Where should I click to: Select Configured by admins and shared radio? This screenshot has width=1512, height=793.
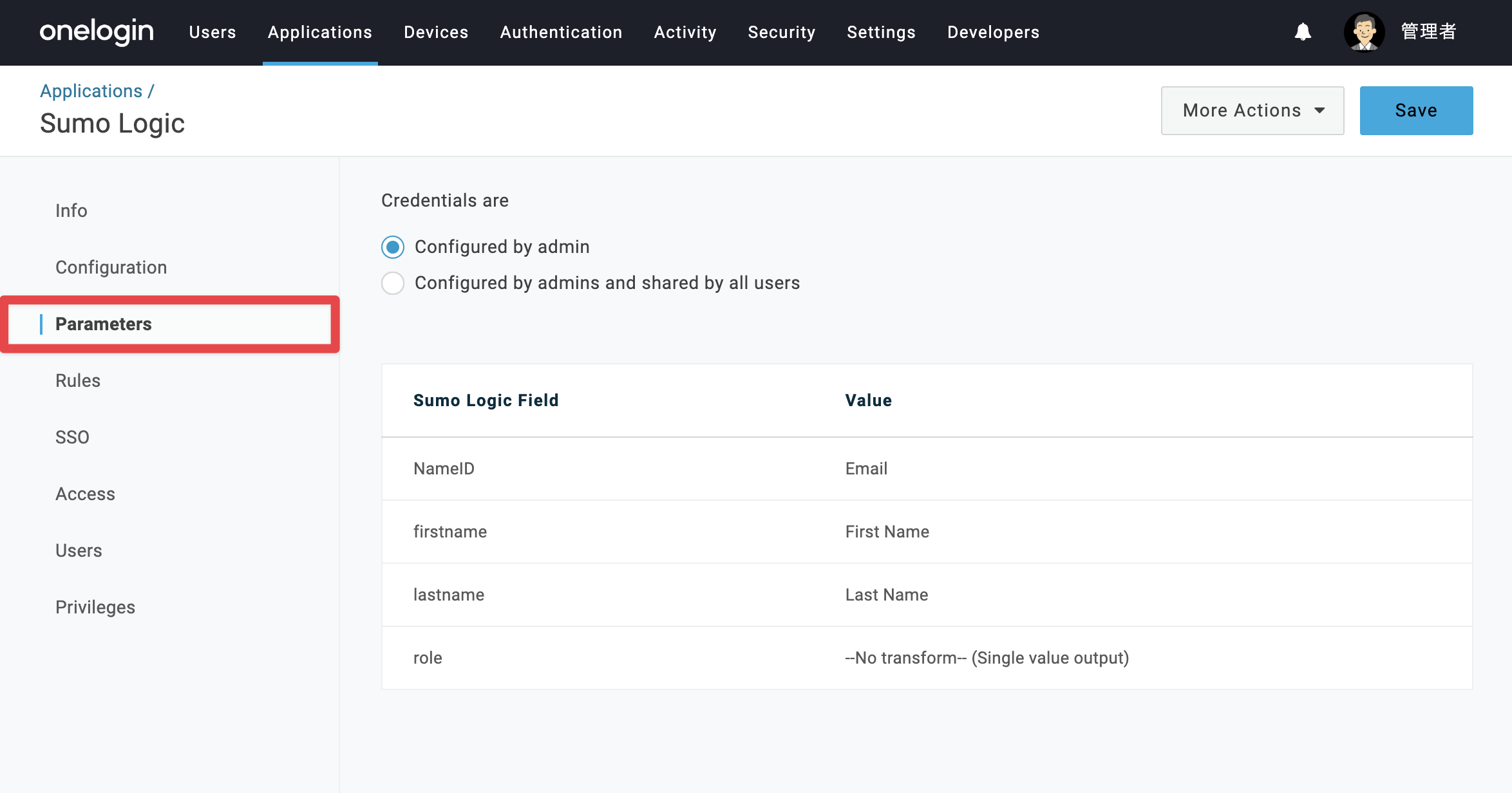tap(393, 283)
